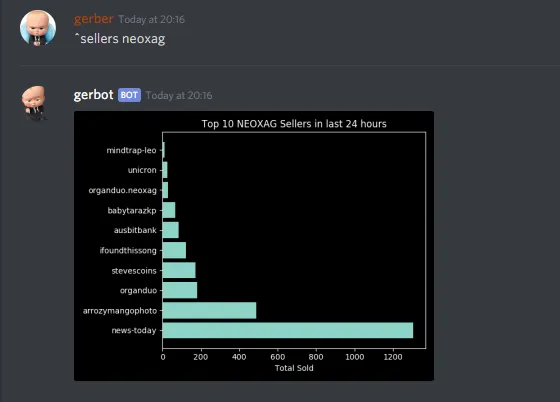Click the ausbitbank bar

tap(171, 230)
